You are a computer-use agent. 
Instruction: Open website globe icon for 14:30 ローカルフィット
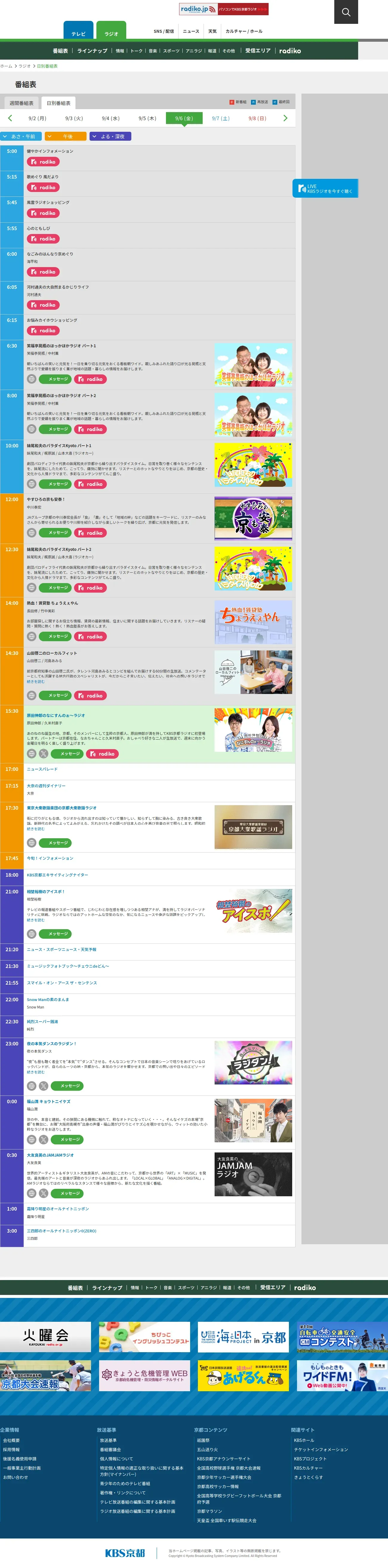32,695
